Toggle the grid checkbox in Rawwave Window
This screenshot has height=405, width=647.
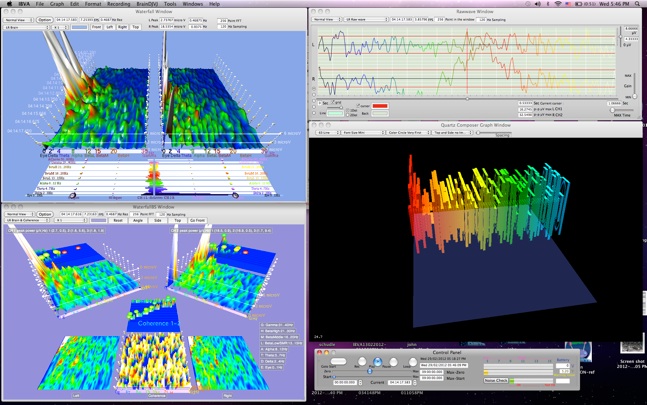pos(334,102)
